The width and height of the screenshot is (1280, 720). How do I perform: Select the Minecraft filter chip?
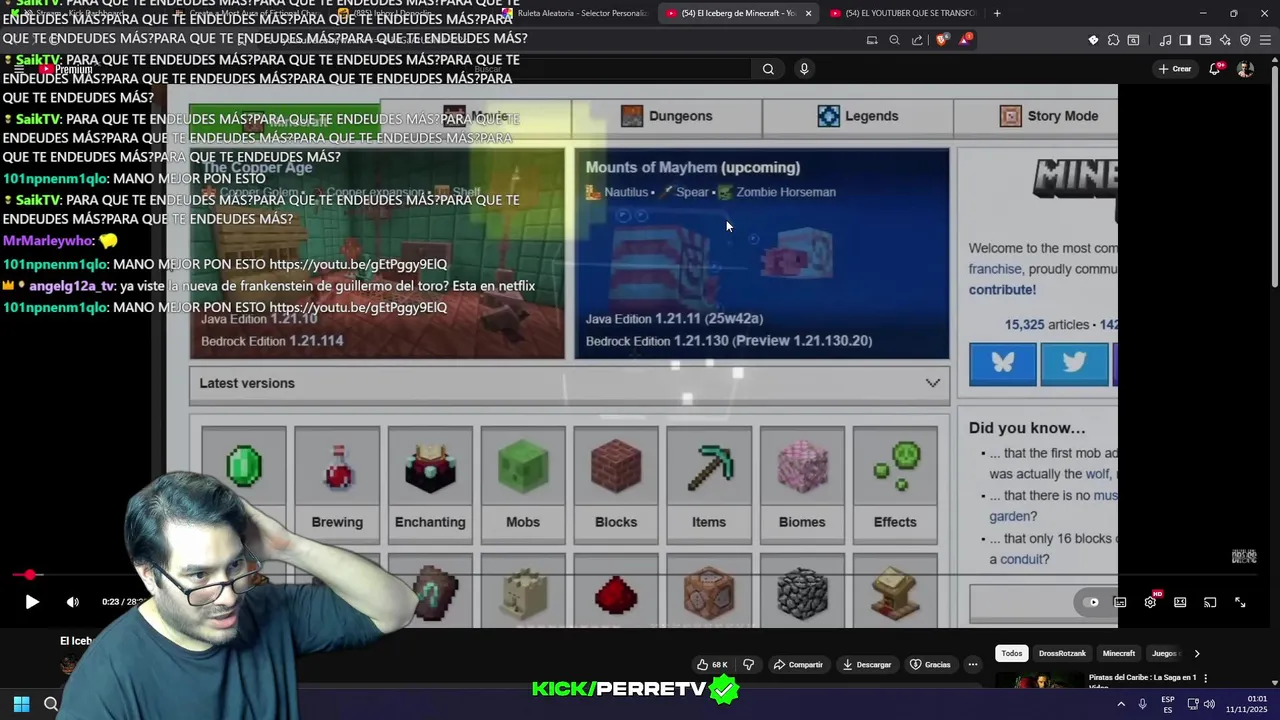click(x=1119, y=653)
